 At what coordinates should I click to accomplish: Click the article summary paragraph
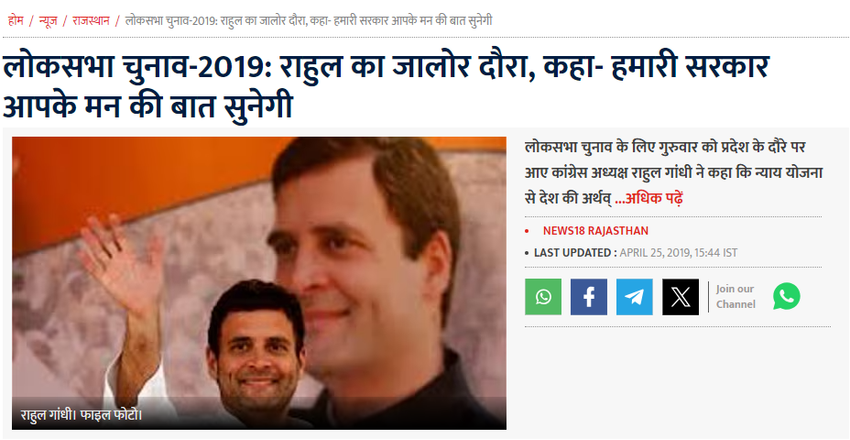coord(674,173)
